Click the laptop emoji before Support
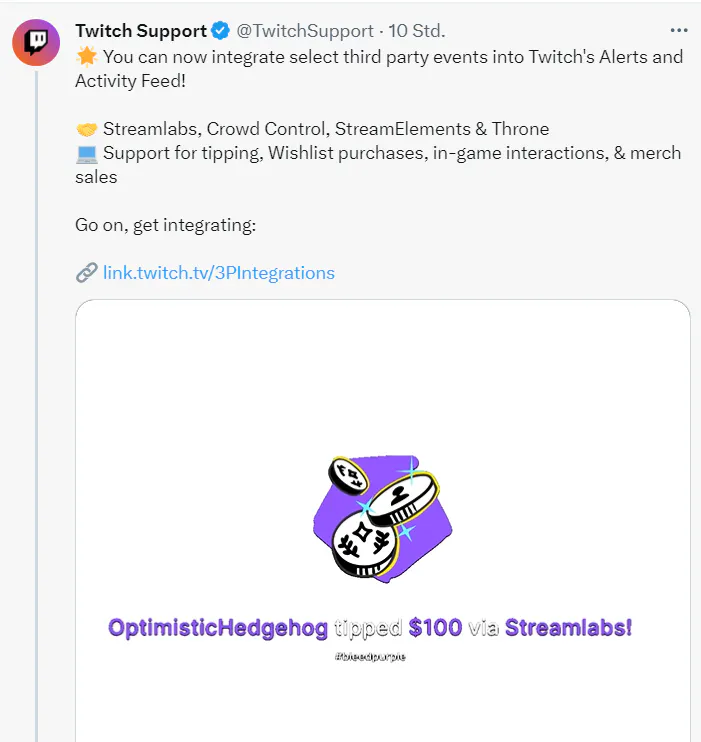This screenshot has height=742, width=701. [86, 153]
